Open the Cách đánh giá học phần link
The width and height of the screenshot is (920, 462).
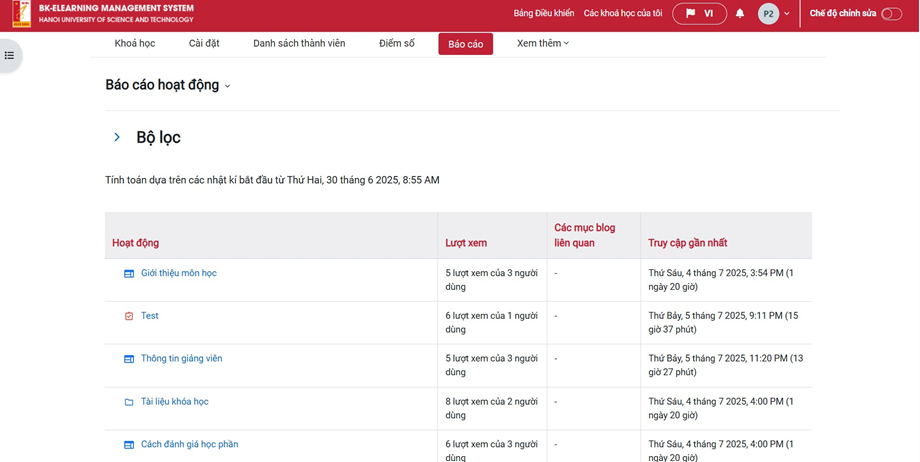(x=190, y=444)
